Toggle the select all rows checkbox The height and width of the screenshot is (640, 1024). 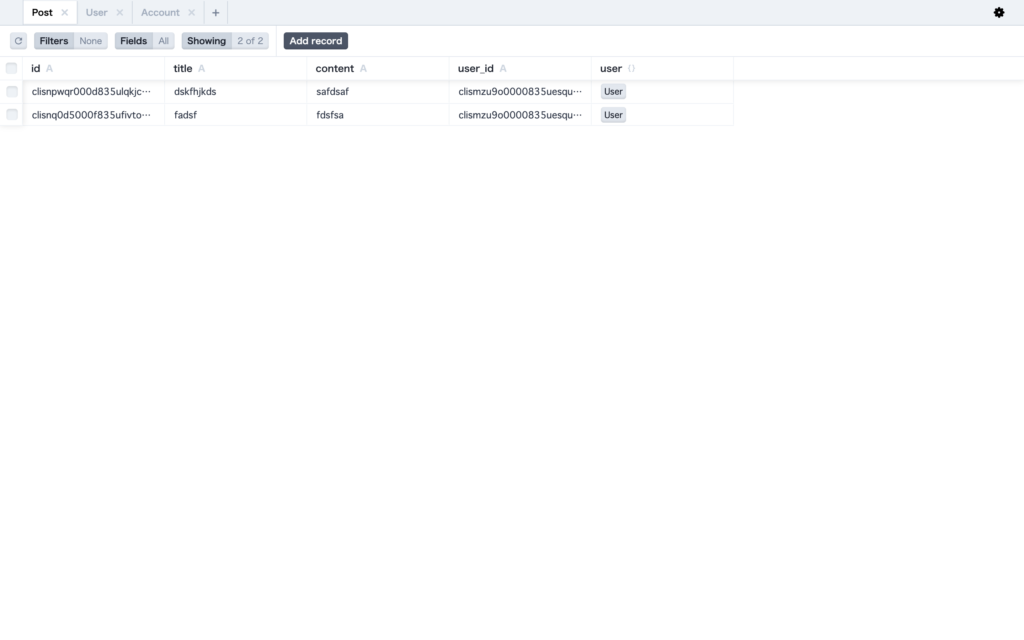click(x=12, y=68)
